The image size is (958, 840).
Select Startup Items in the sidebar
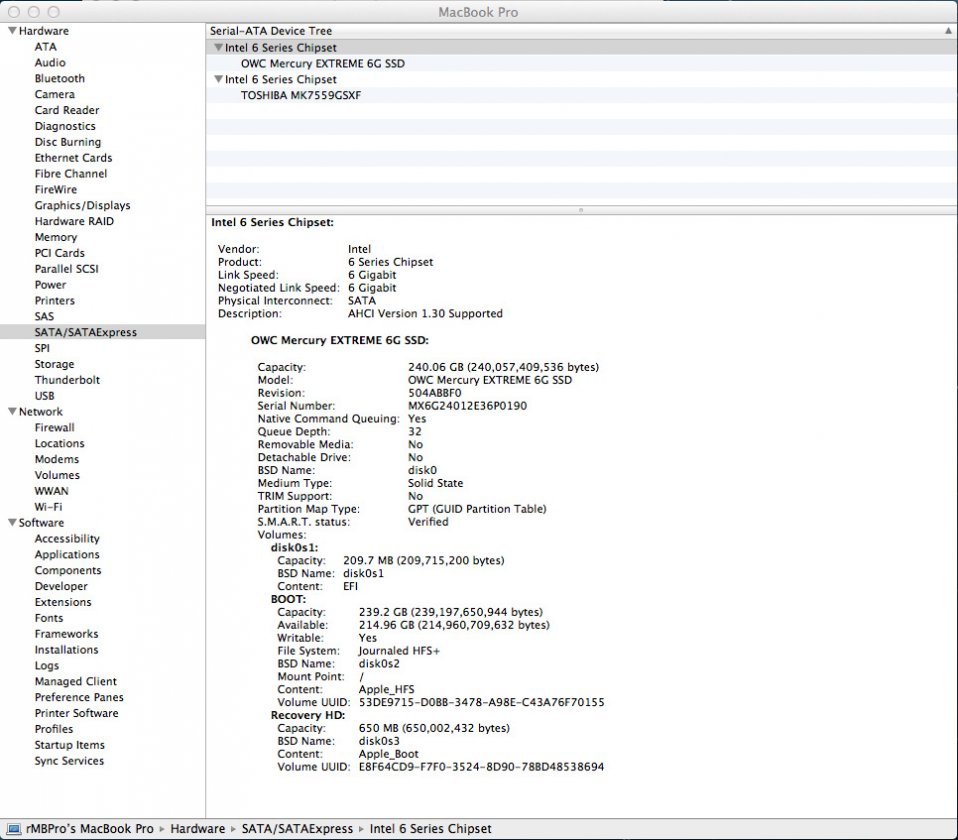pos(70,746)
